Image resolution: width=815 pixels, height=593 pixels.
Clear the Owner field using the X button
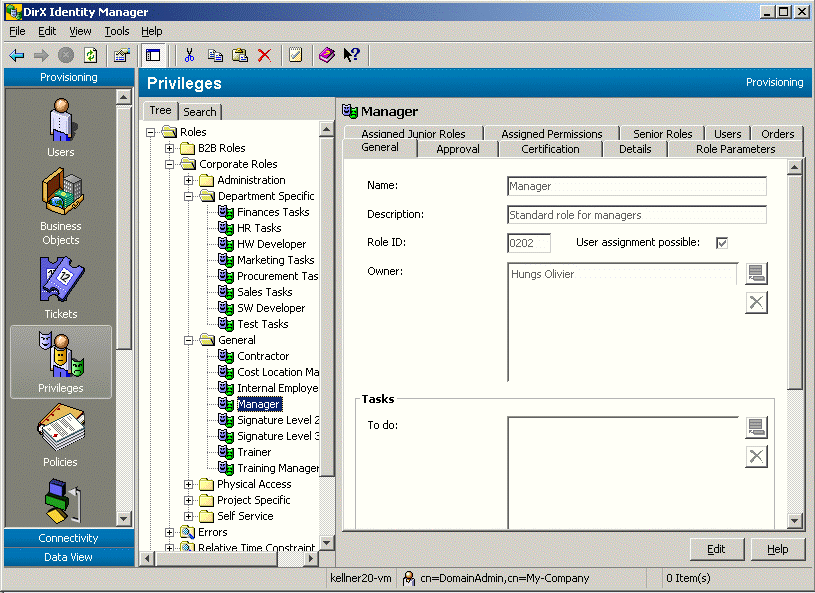pyautogui.click(x=757, y=302)
